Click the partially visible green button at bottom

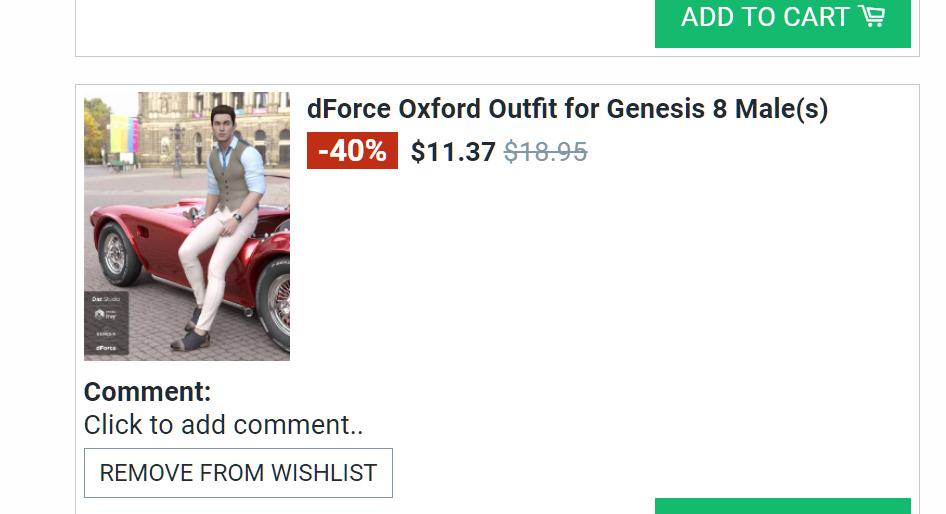click(782, 506)
